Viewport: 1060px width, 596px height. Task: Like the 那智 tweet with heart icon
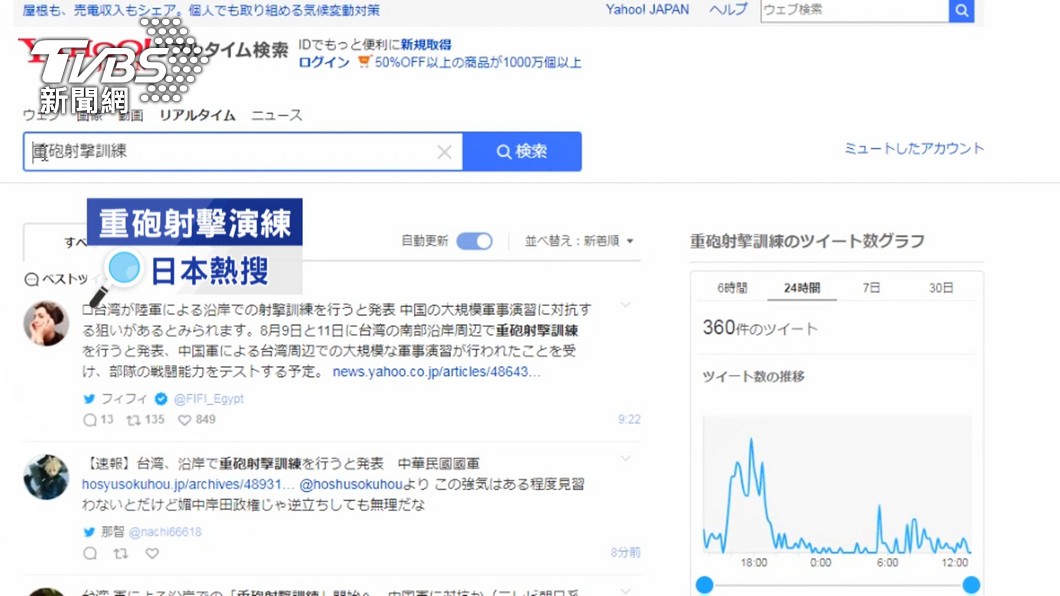pyautogui.click(x=152, y=553)
